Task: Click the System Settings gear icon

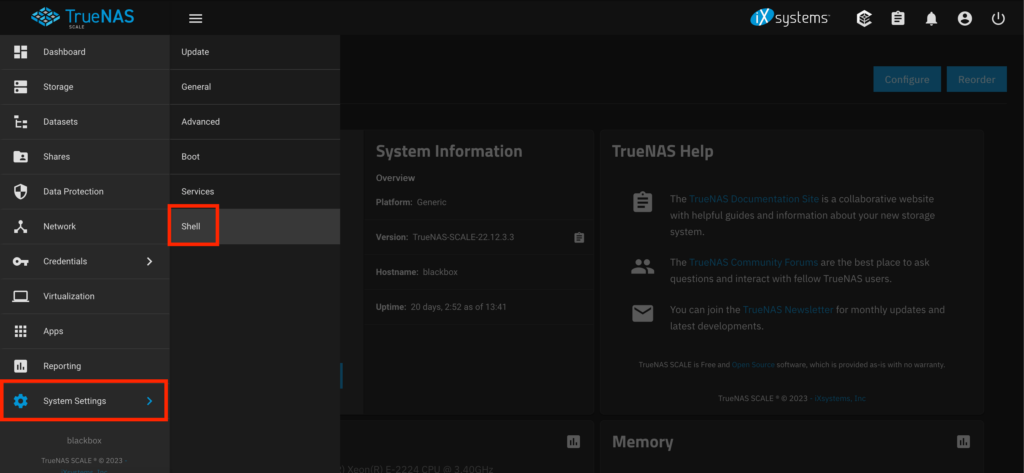Action: 21,401
